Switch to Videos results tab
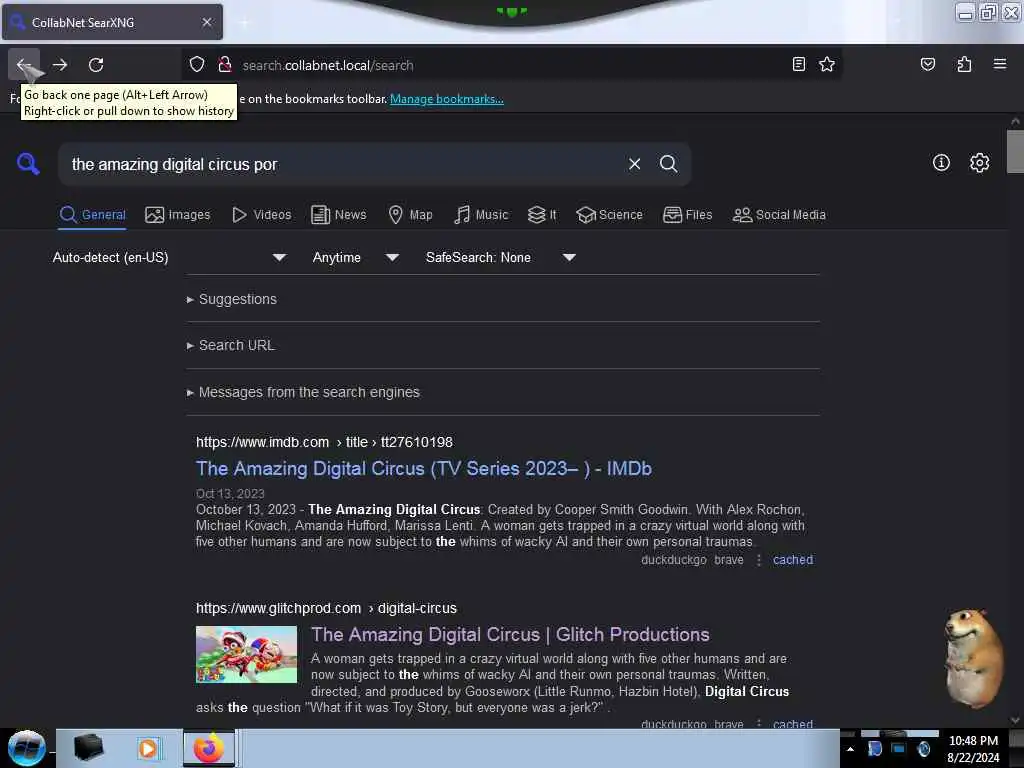The height and width of the screenshot is (768, 1024). [262, 215]
